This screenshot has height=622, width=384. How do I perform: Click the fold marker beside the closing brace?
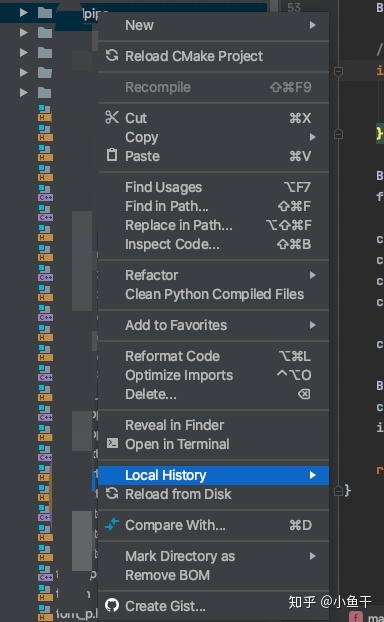tap(338, 491)
